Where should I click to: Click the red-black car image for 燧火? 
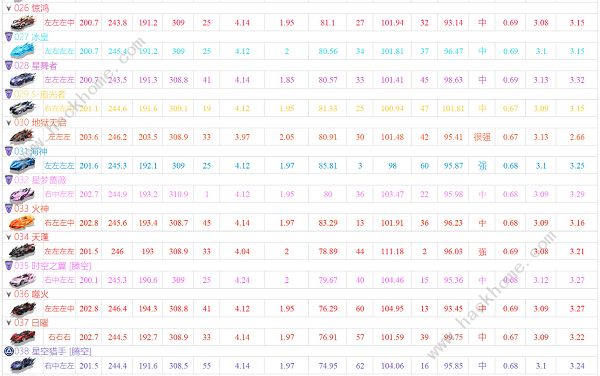(x=23, y=308)
